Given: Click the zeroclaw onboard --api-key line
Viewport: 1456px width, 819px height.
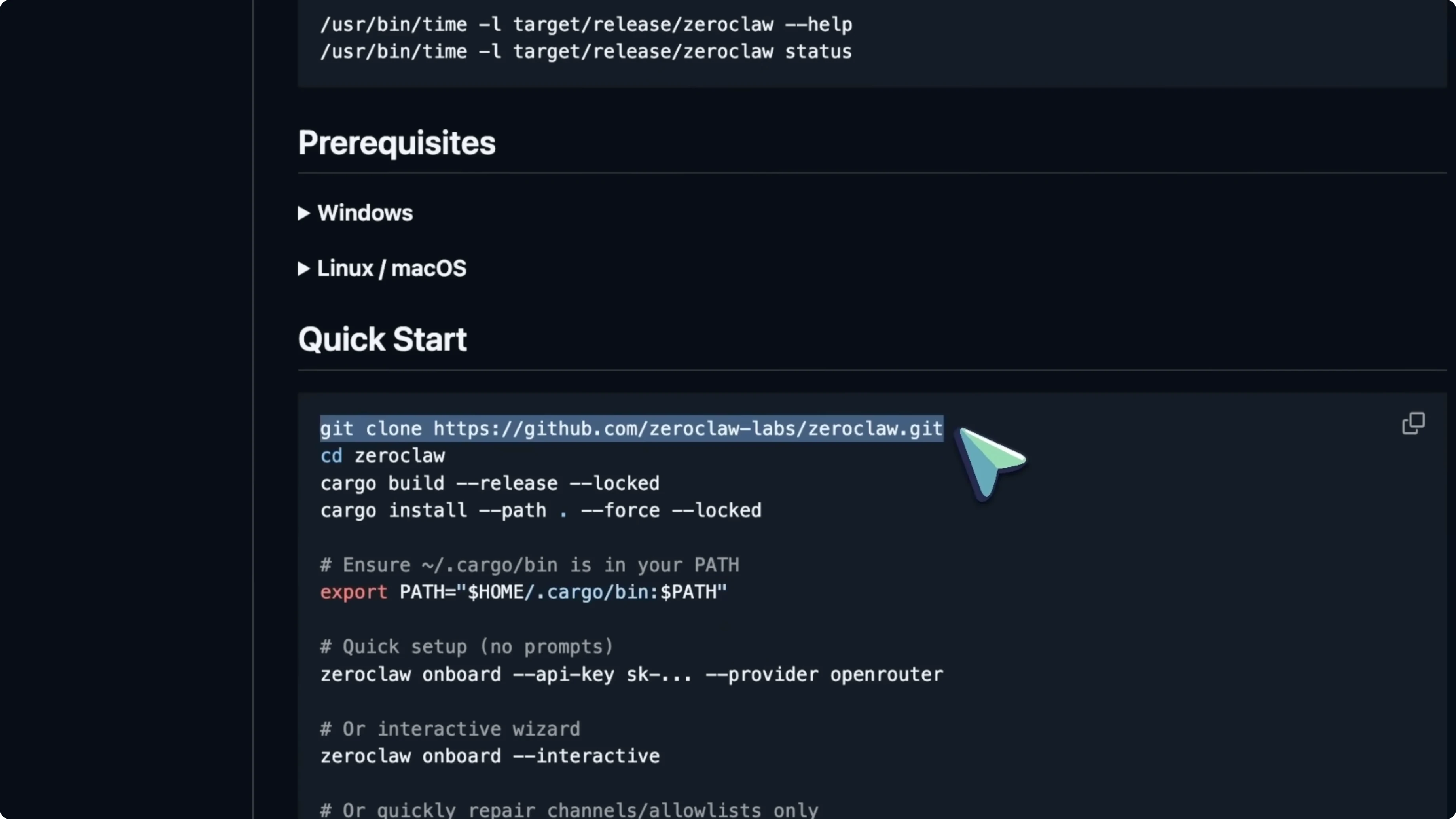Looking at the screenshot, I should pos(631,674).
